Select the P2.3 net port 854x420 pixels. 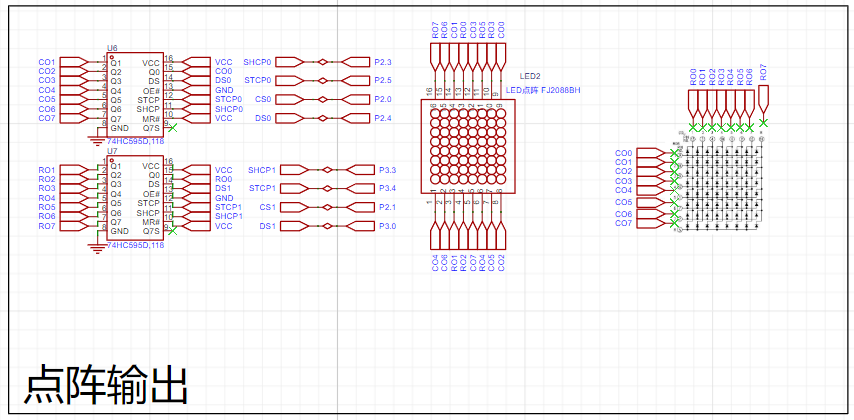click(x=356, y=62)
